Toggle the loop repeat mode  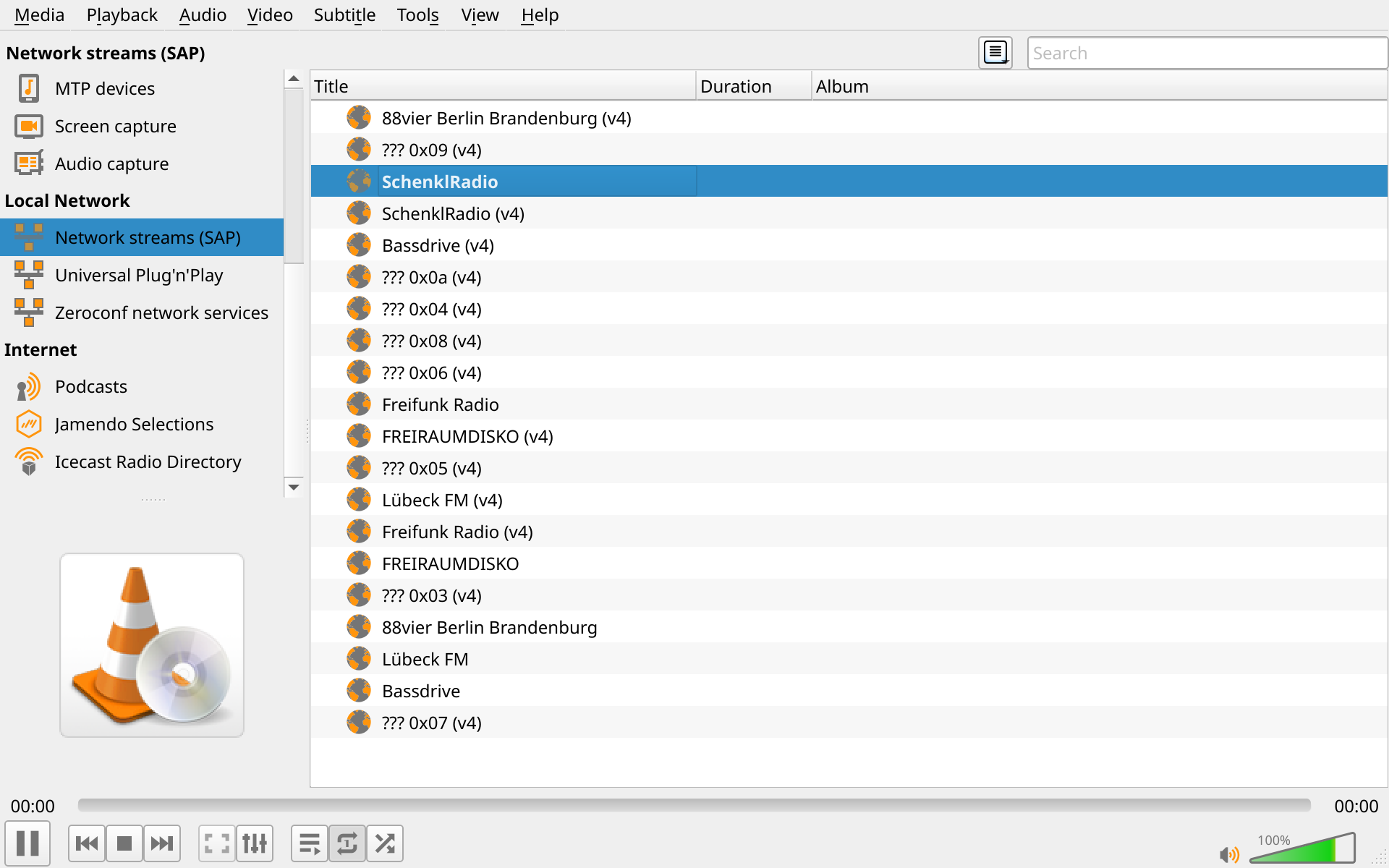coord(347,843)
